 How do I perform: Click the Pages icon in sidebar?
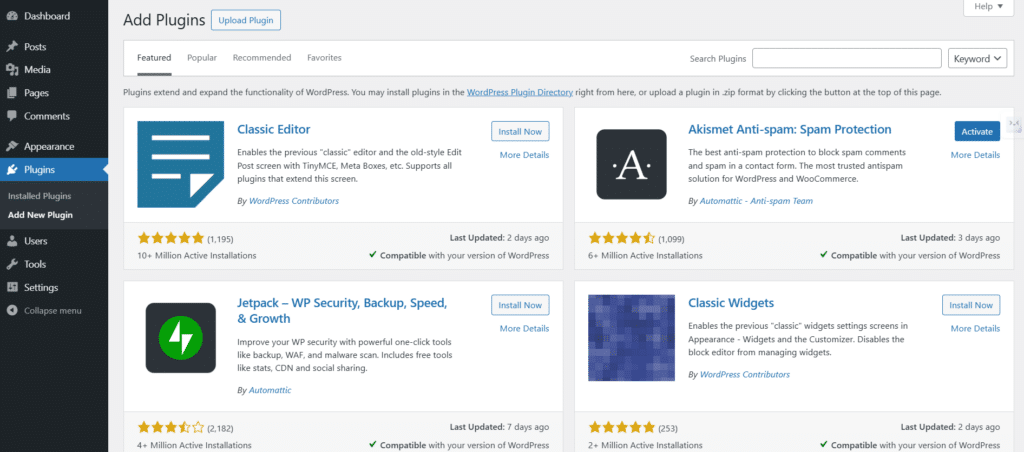tap(12, 93)
